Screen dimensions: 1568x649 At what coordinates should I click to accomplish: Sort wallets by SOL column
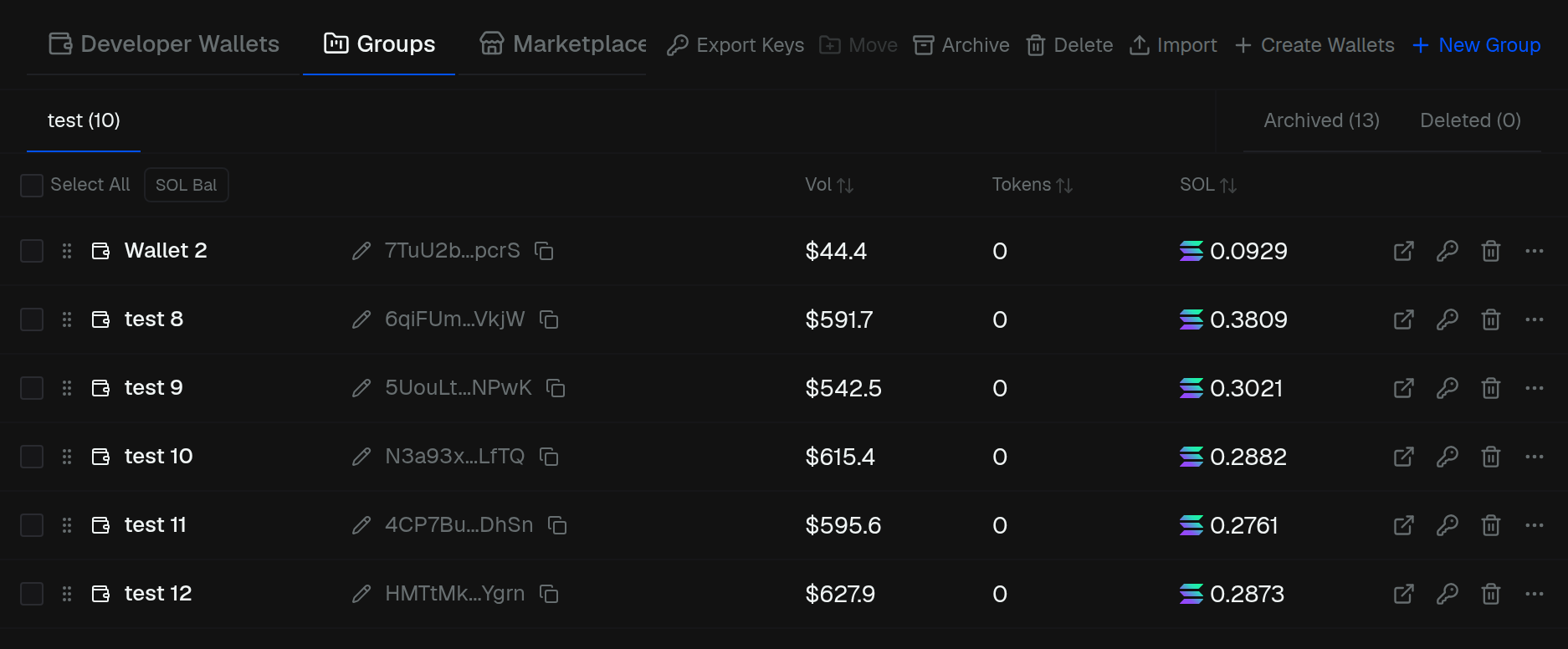[1208, 185]
